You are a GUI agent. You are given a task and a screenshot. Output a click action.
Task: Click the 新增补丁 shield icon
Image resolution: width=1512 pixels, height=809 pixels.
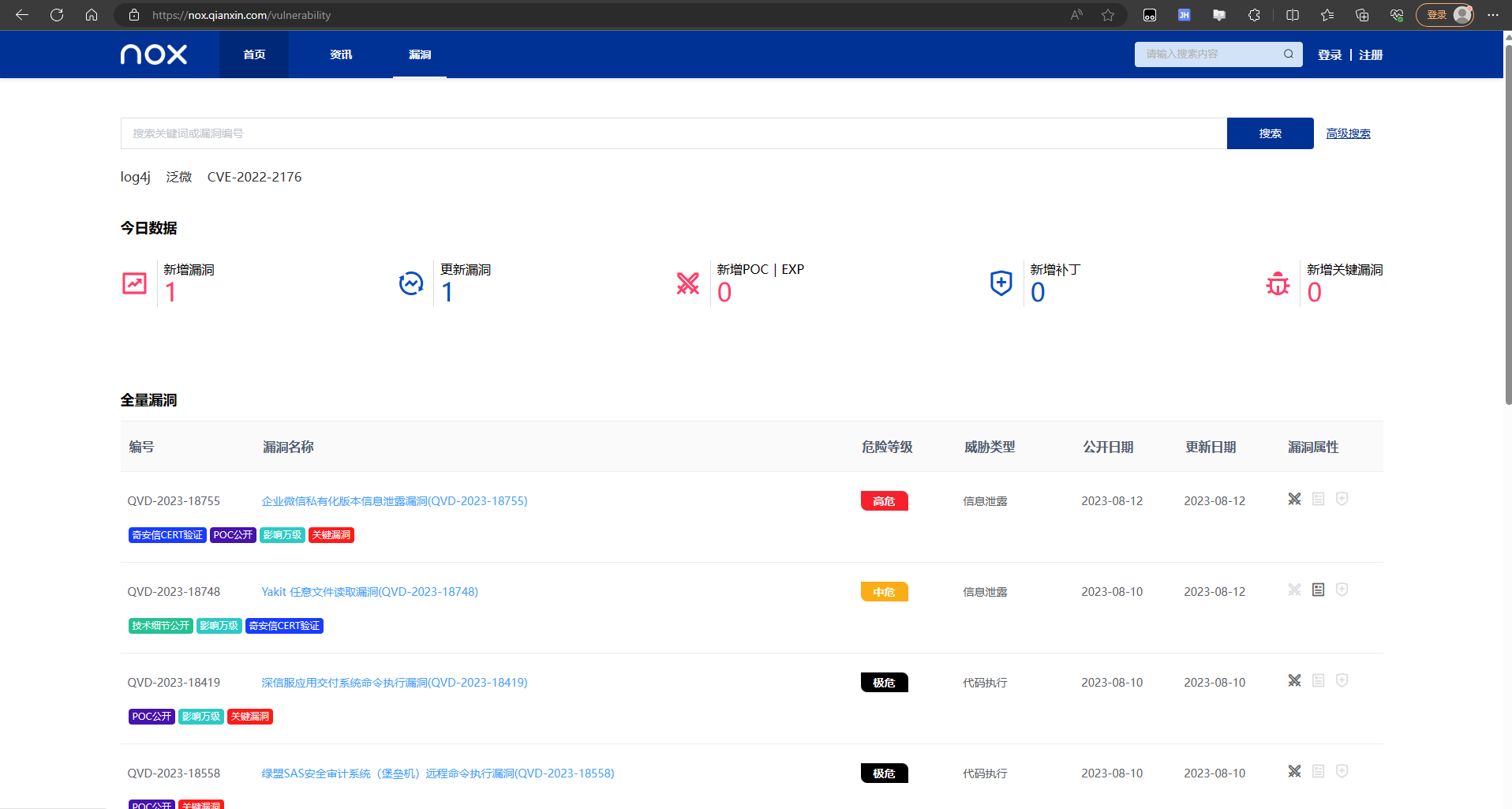pyautogui.click(x=1001, y=283)
